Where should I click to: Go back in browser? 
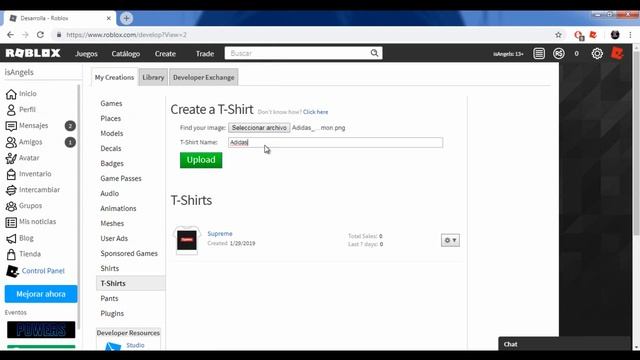10,35
